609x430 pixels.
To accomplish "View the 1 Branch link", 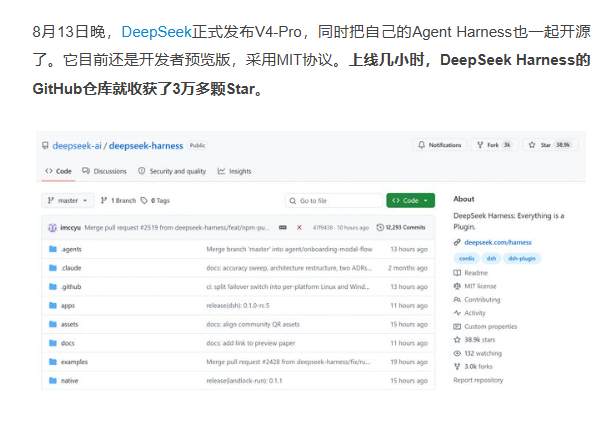I will pos(118,200).
